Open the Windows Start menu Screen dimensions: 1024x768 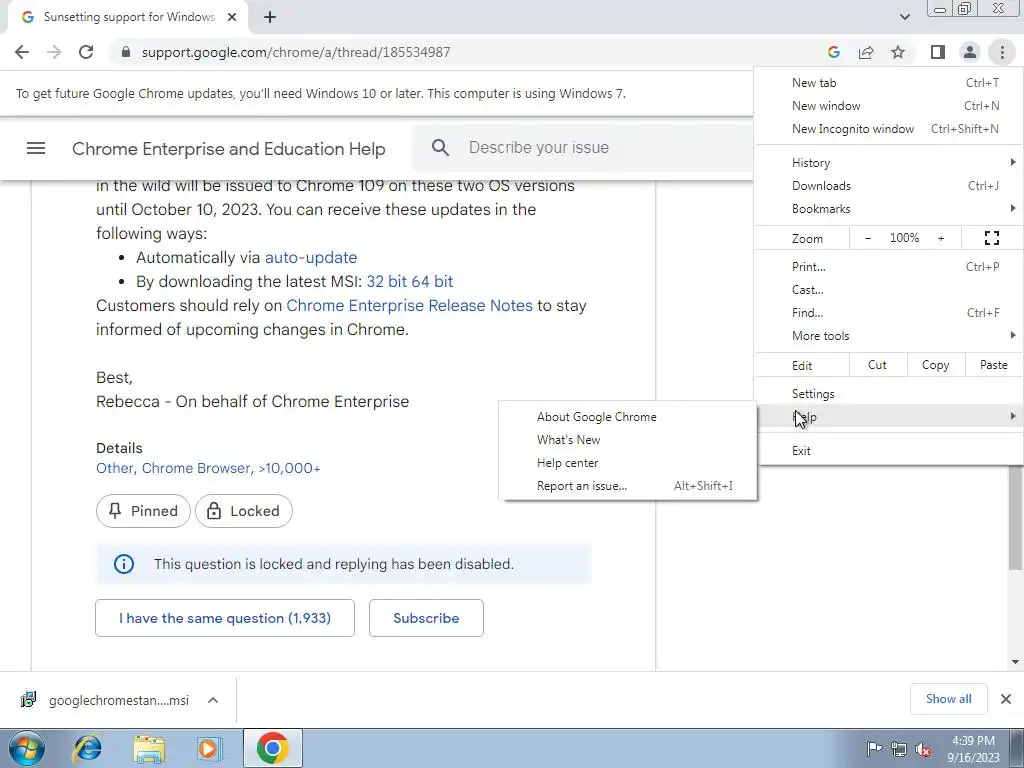27,748
